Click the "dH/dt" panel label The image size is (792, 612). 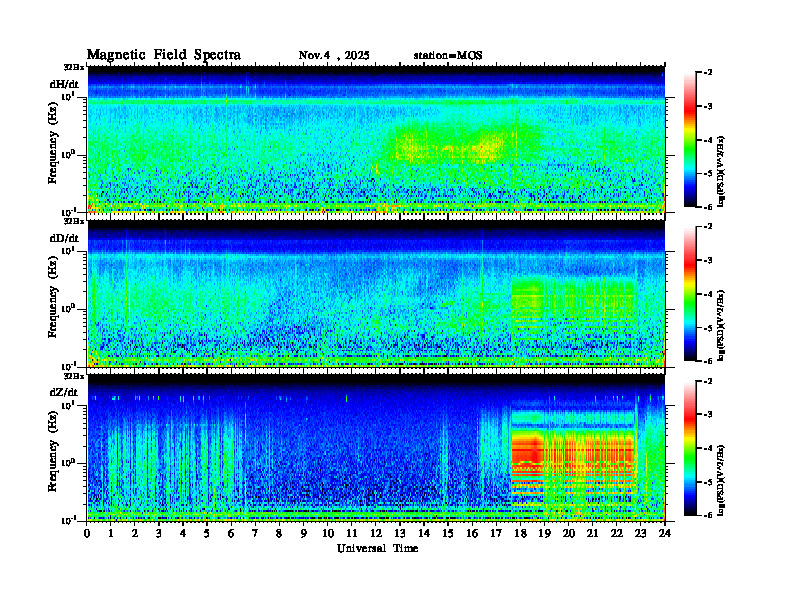64,84
